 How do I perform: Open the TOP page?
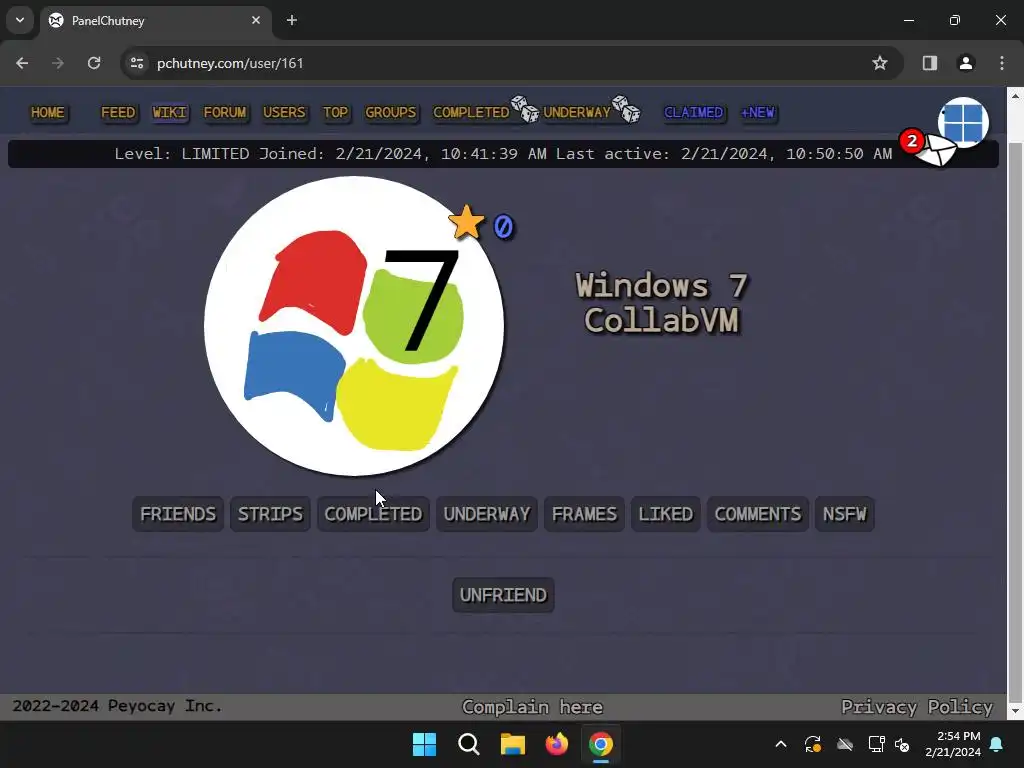tap(336, 112)
